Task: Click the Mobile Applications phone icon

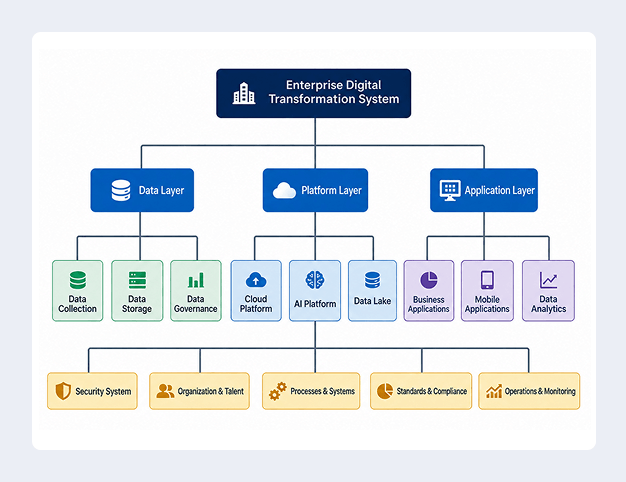Action: coord(487,280)
